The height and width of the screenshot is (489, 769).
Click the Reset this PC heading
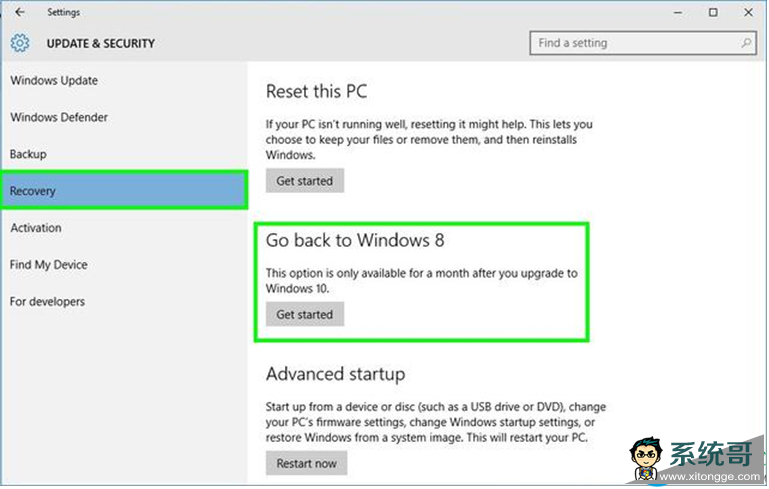click(316, 91)
